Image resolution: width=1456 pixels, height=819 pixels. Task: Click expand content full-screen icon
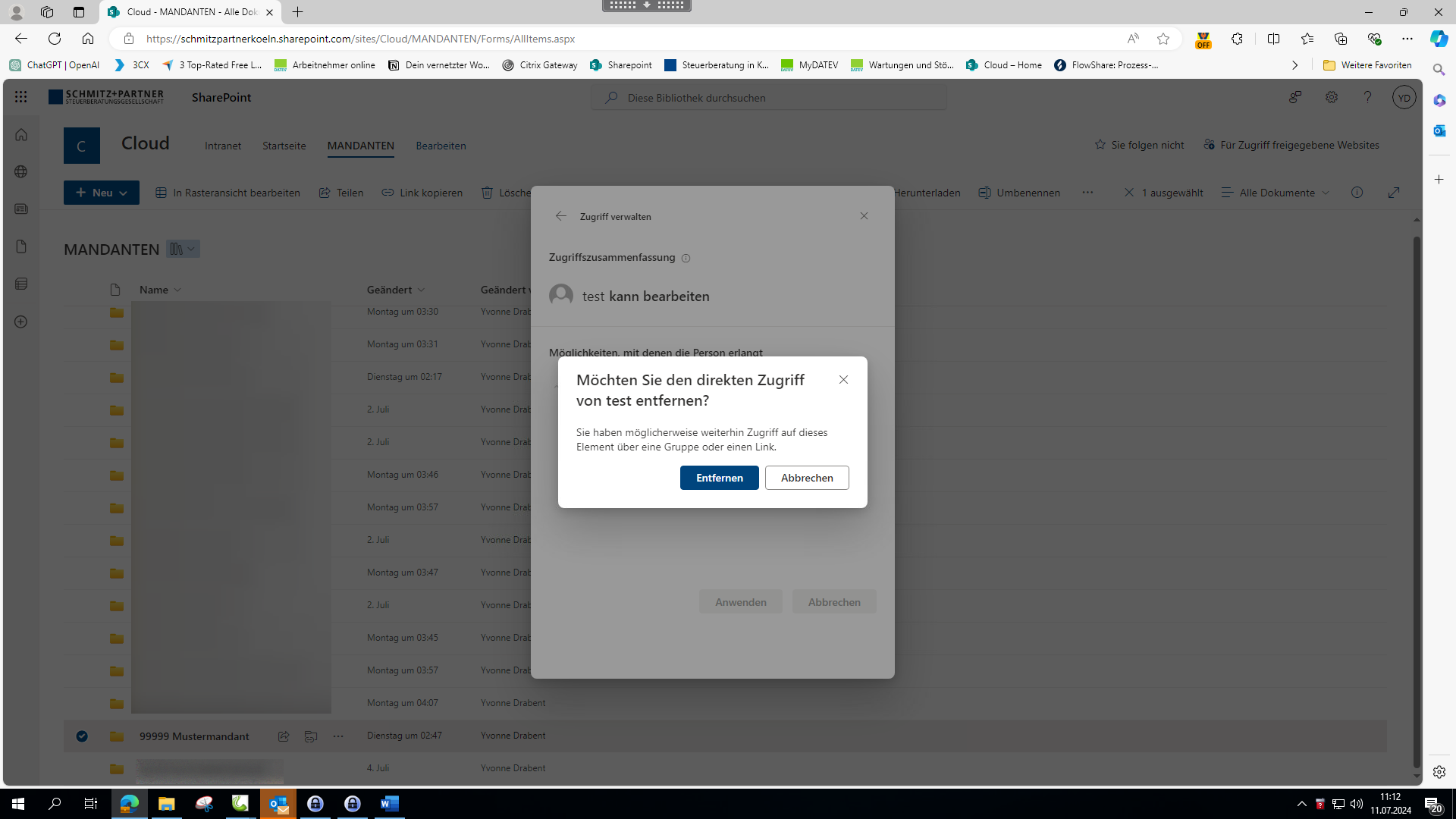point(1394,193)
